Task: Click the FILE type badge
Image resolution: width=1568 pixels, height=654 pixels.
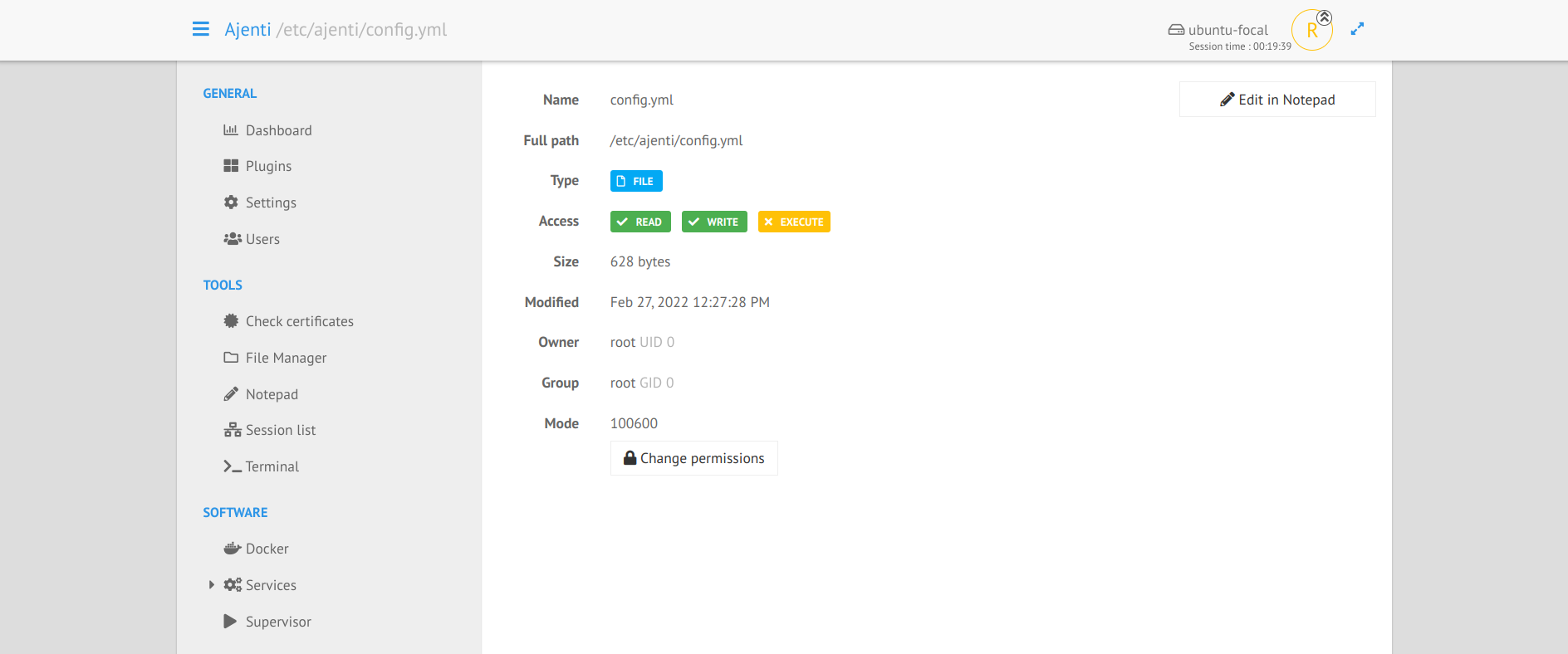Action: click(x=636, y=181)
